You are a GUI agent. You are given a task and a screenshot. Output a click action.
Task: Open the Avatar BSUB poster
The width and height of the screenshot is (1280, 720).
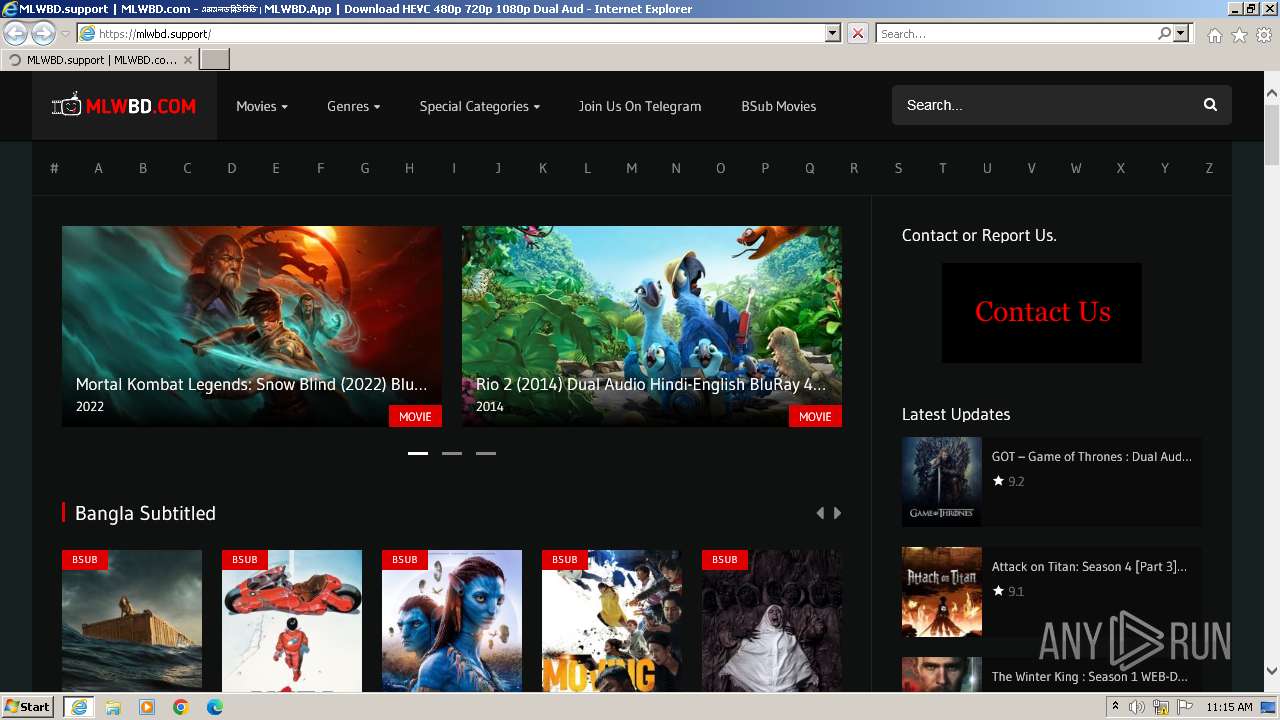(x=452, y=621)
